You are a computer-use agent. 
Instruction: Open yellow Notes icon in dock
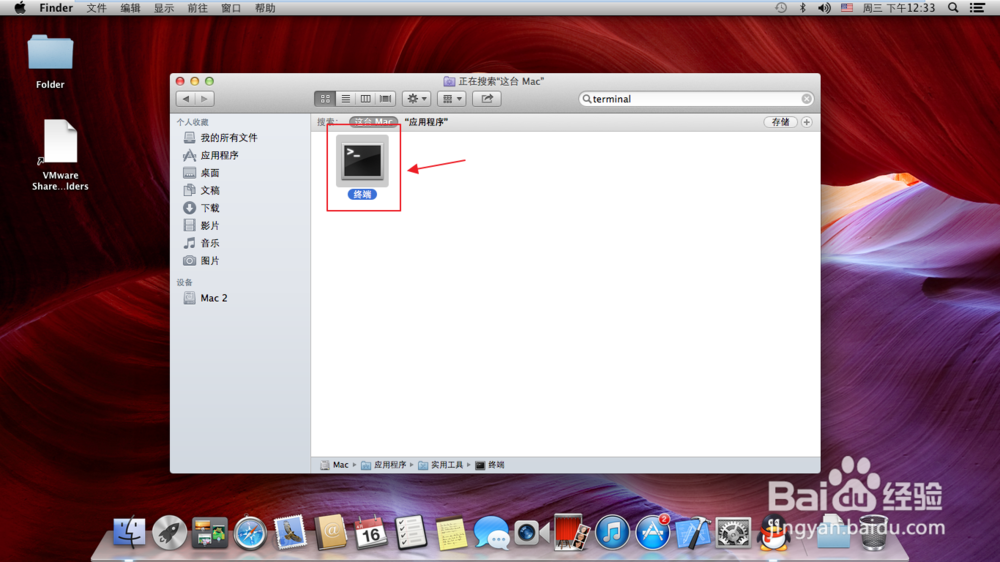[x=451, y=533]
